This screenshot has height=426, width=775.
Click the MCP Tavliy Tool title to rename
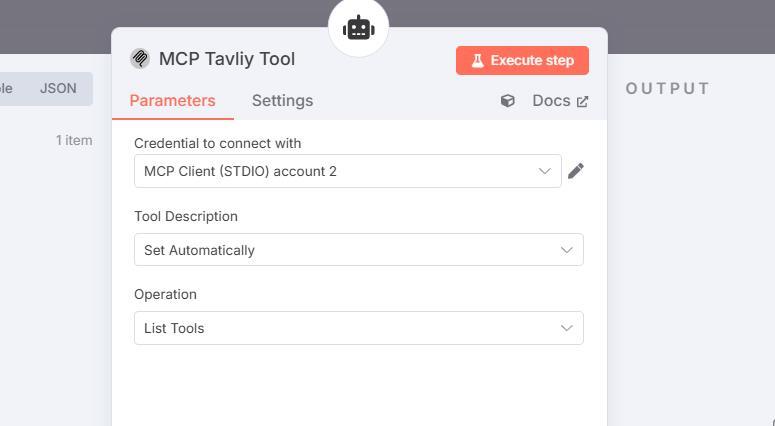pos(227,59)
